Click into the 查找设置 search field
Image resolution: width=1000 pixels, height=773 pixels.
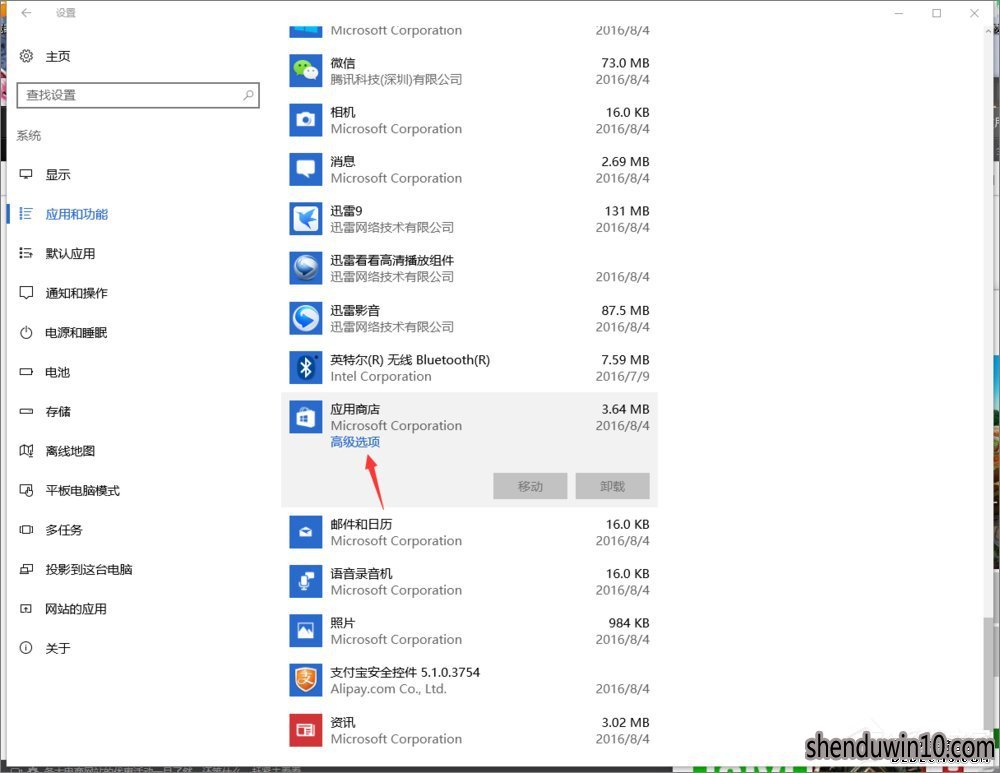pos(138,95)
